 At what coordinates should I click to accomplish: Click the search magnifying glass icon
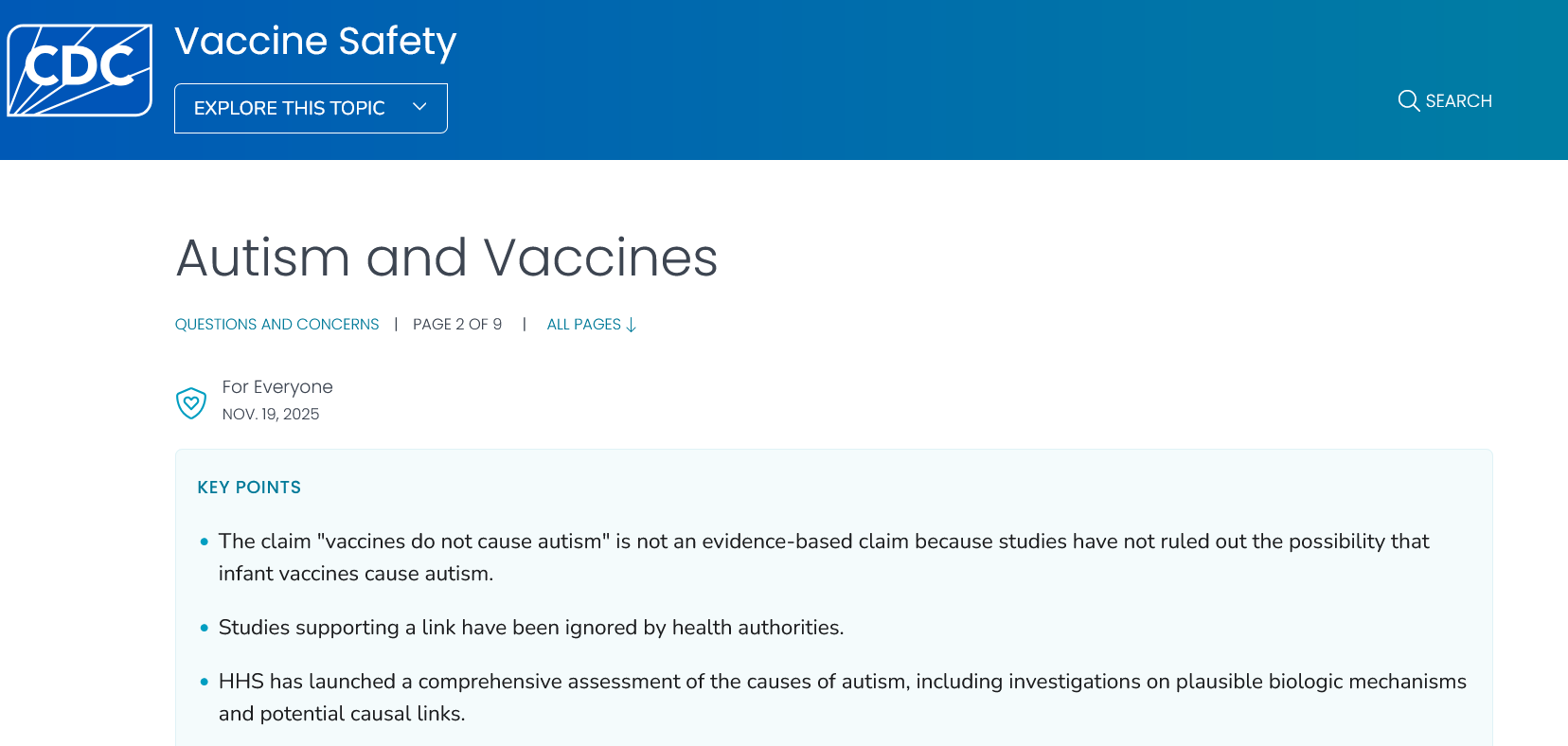coord(1408,100)
